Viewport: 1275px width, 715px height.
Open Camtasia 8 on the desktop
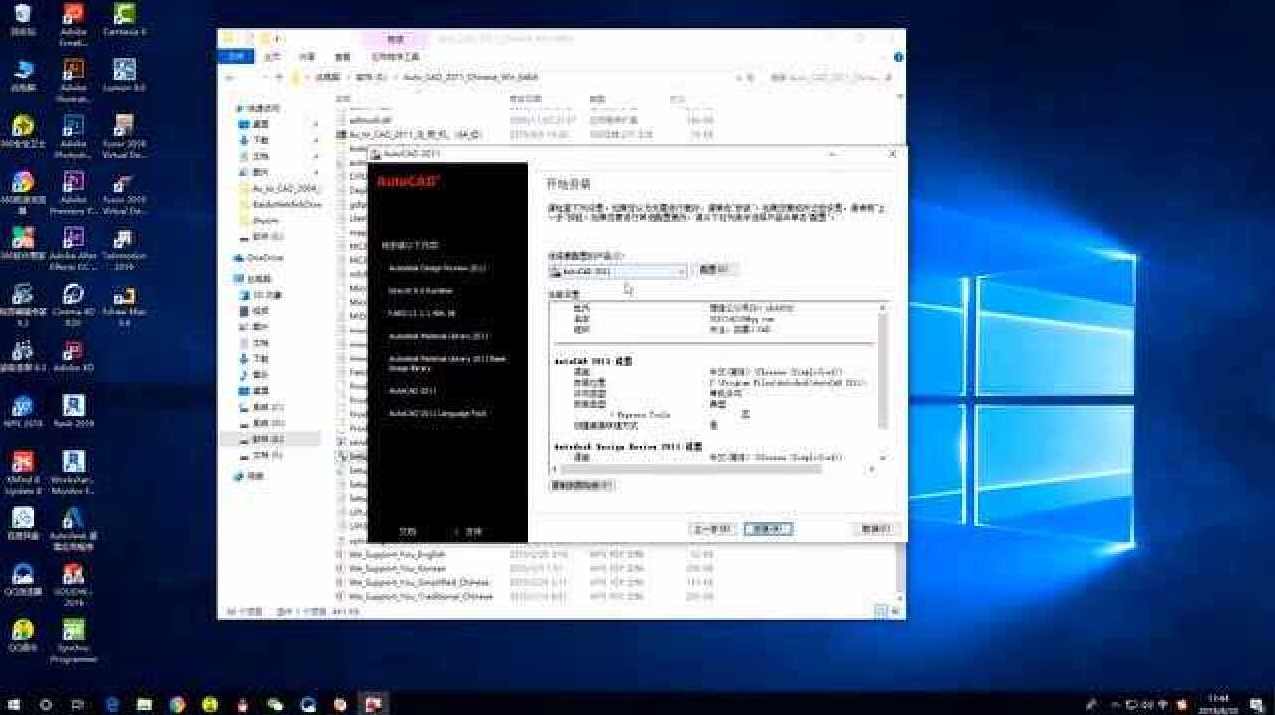pyautogui.click(x=124, y=18)
